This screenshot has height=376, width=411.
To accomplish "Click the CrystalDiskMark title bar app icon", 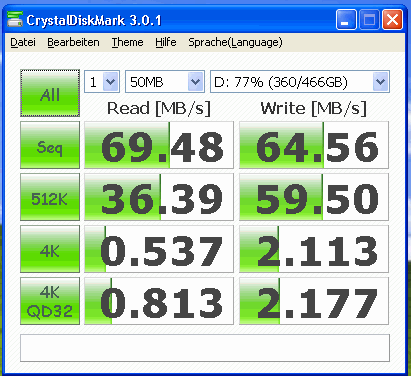I will pos(15,19).
